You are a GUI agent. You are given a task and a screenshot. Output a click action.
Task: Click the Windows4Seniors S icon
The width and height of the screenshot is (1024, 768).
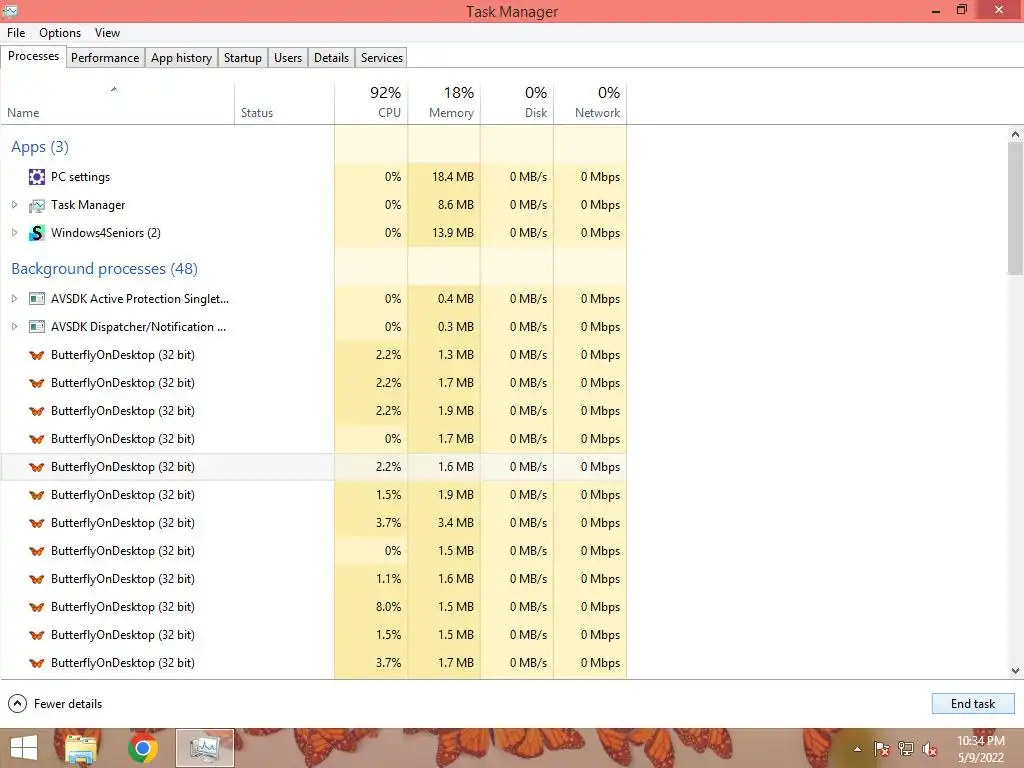(37, 233)
